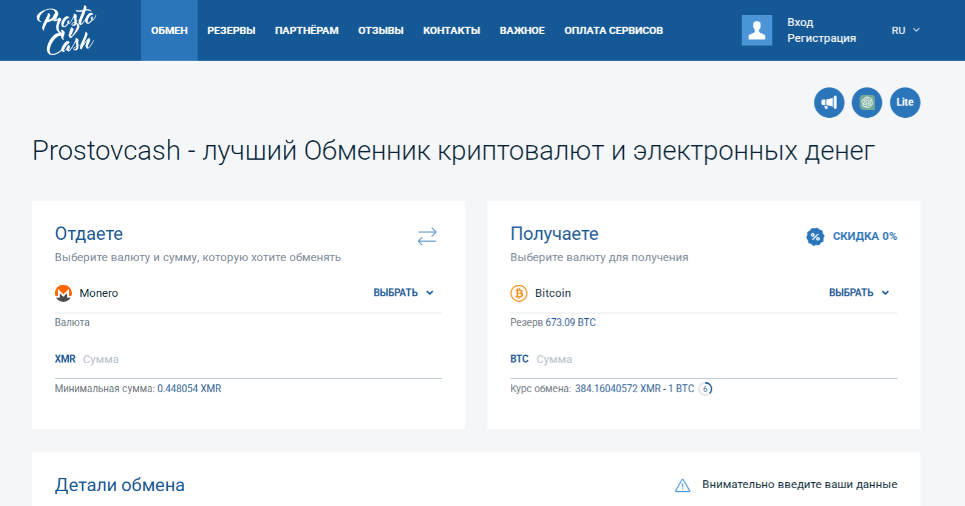This screenshot has height=506, width=965.
Task: Click the Prosto Cash logo
Action: click(x=66, y=30)
